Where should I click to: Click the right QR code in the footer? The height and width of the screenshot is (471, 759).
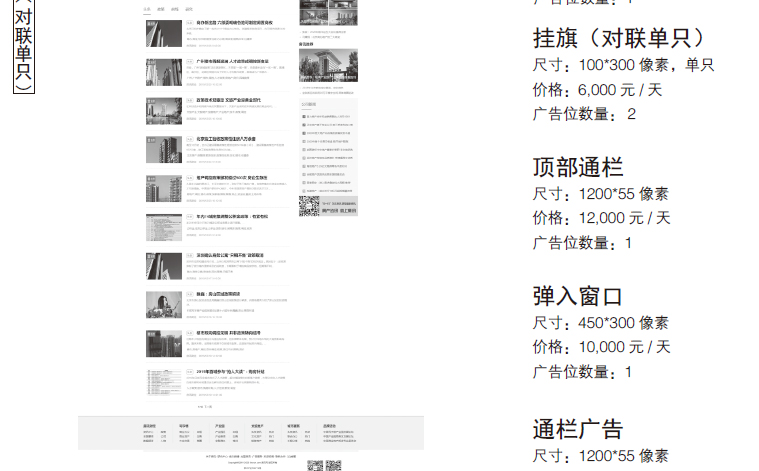[x=333, y=465]
